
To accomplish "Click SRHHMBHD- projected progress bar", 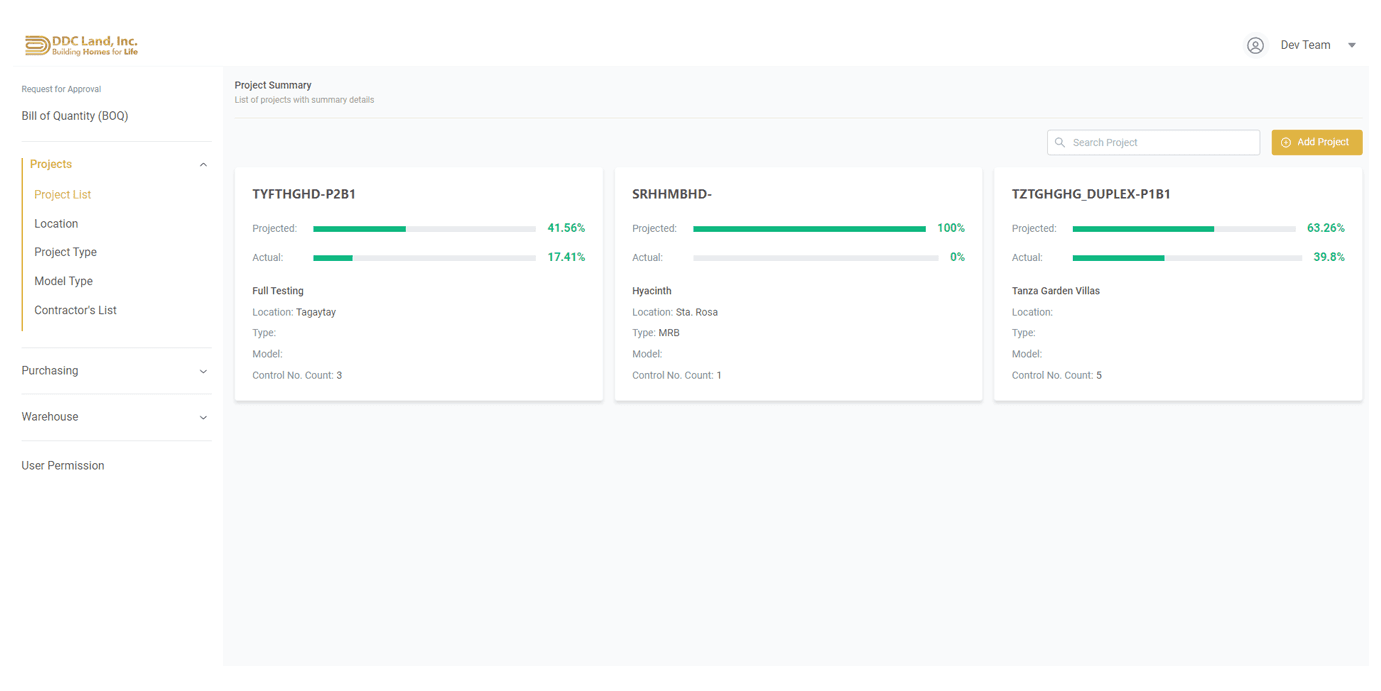I will pyautogui.click(x=809, y=229).
